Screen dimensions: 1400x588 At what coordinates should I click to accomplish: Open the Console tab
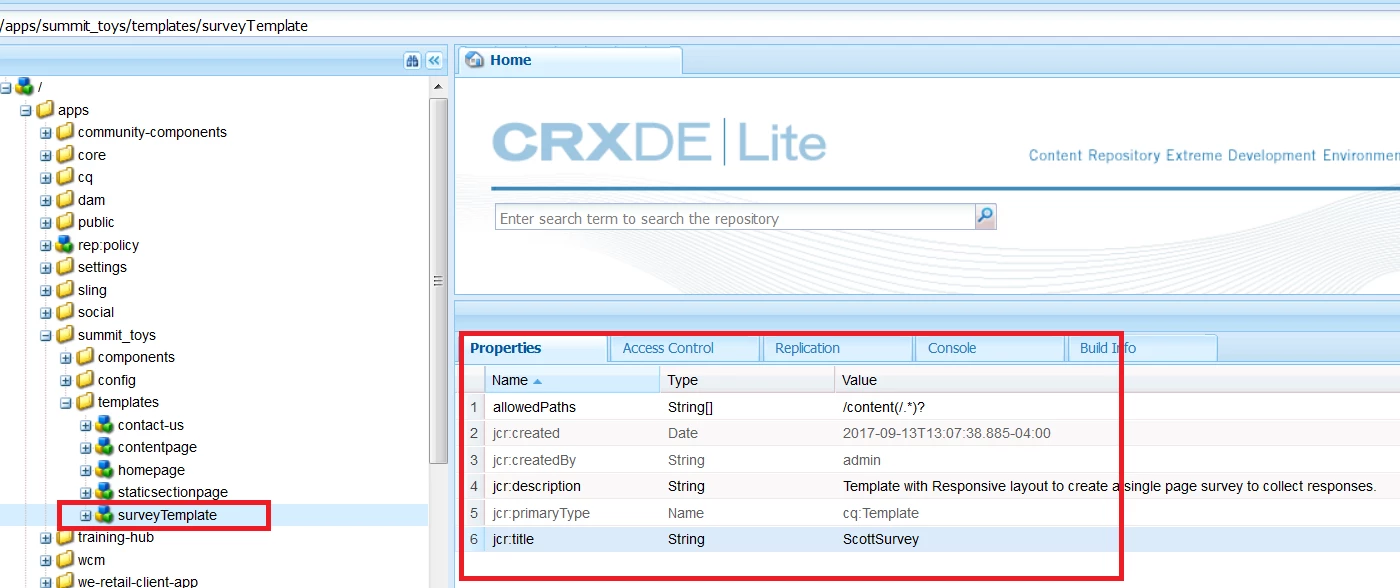click(989, 348)
